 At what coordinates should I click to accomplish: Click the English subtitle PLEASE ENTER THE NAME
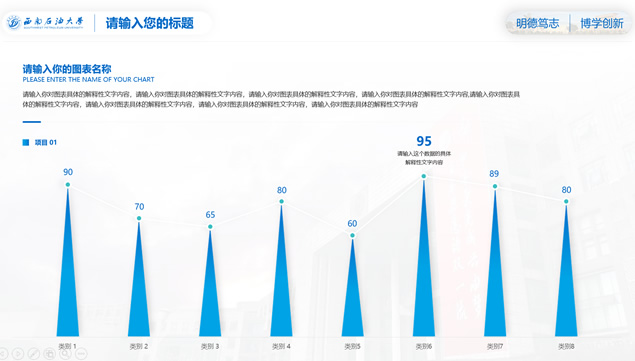pos(88,79)
